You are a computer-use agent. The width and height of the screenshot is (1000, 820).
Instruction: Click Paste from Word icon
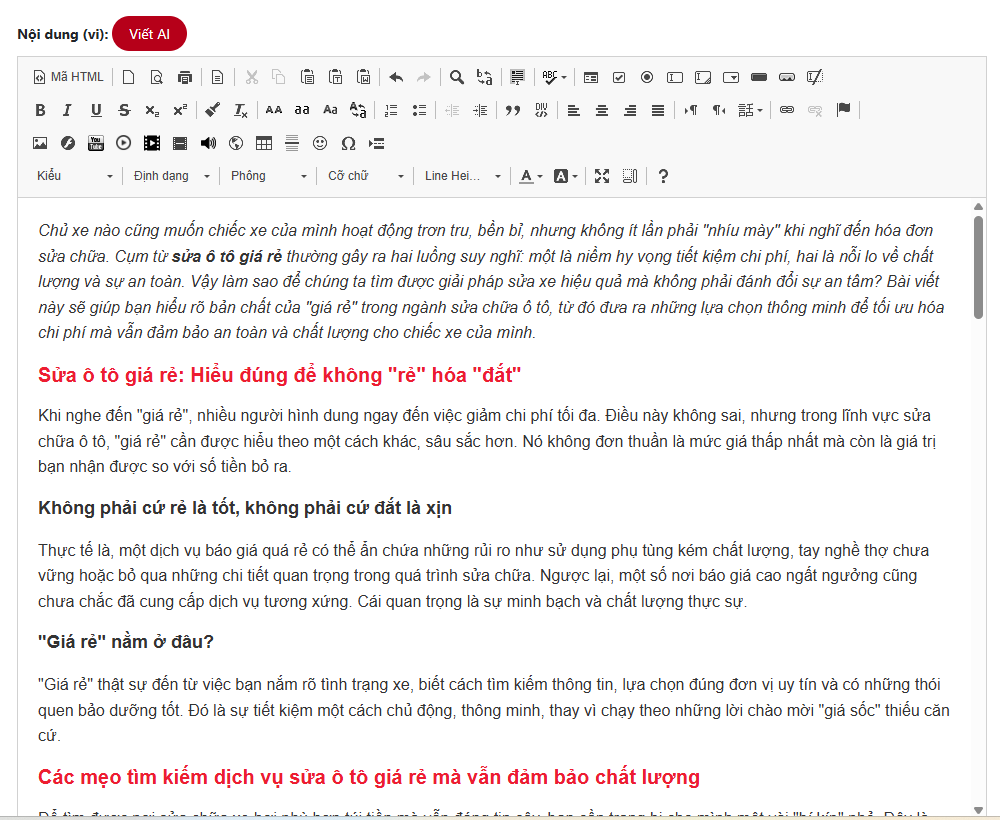coord(364,77)
